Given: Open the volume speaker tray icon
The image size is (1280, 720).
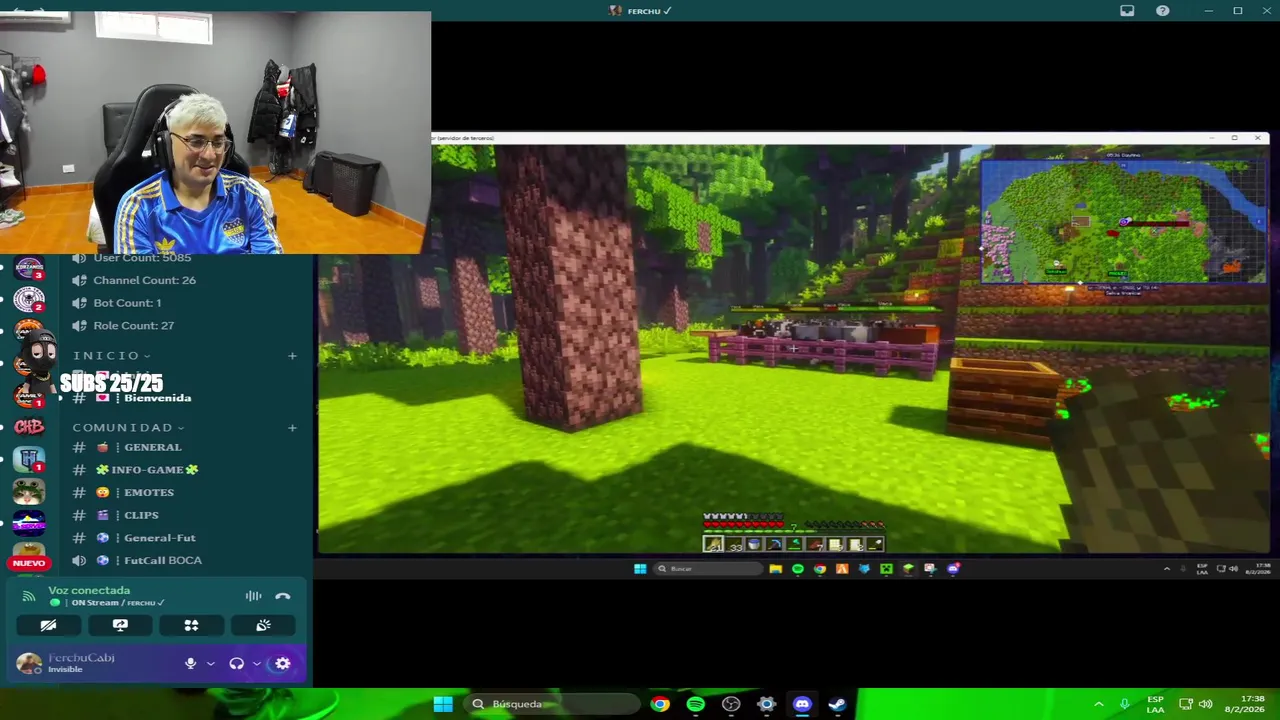Looking at the screenshot, I should [1206, 704].
